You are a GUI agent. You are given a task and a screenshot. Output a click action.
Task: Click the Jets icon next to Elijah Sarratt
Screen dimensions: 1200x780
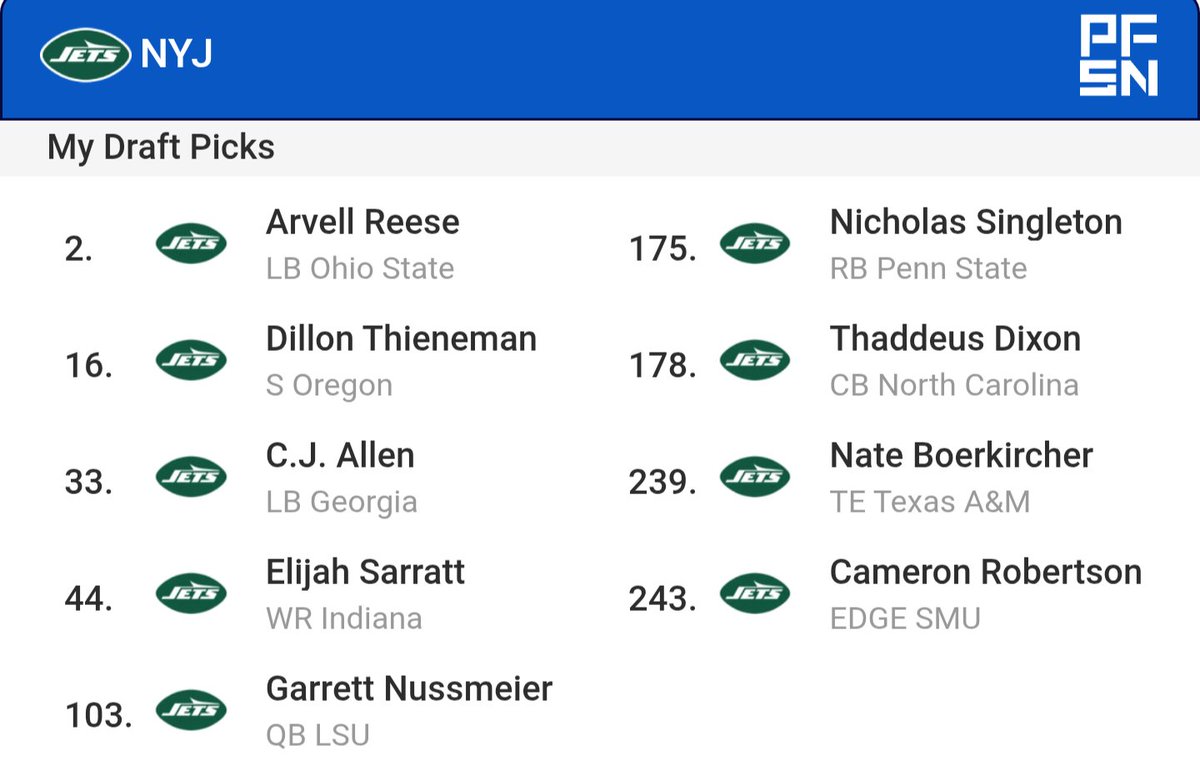tap(191, 594)
